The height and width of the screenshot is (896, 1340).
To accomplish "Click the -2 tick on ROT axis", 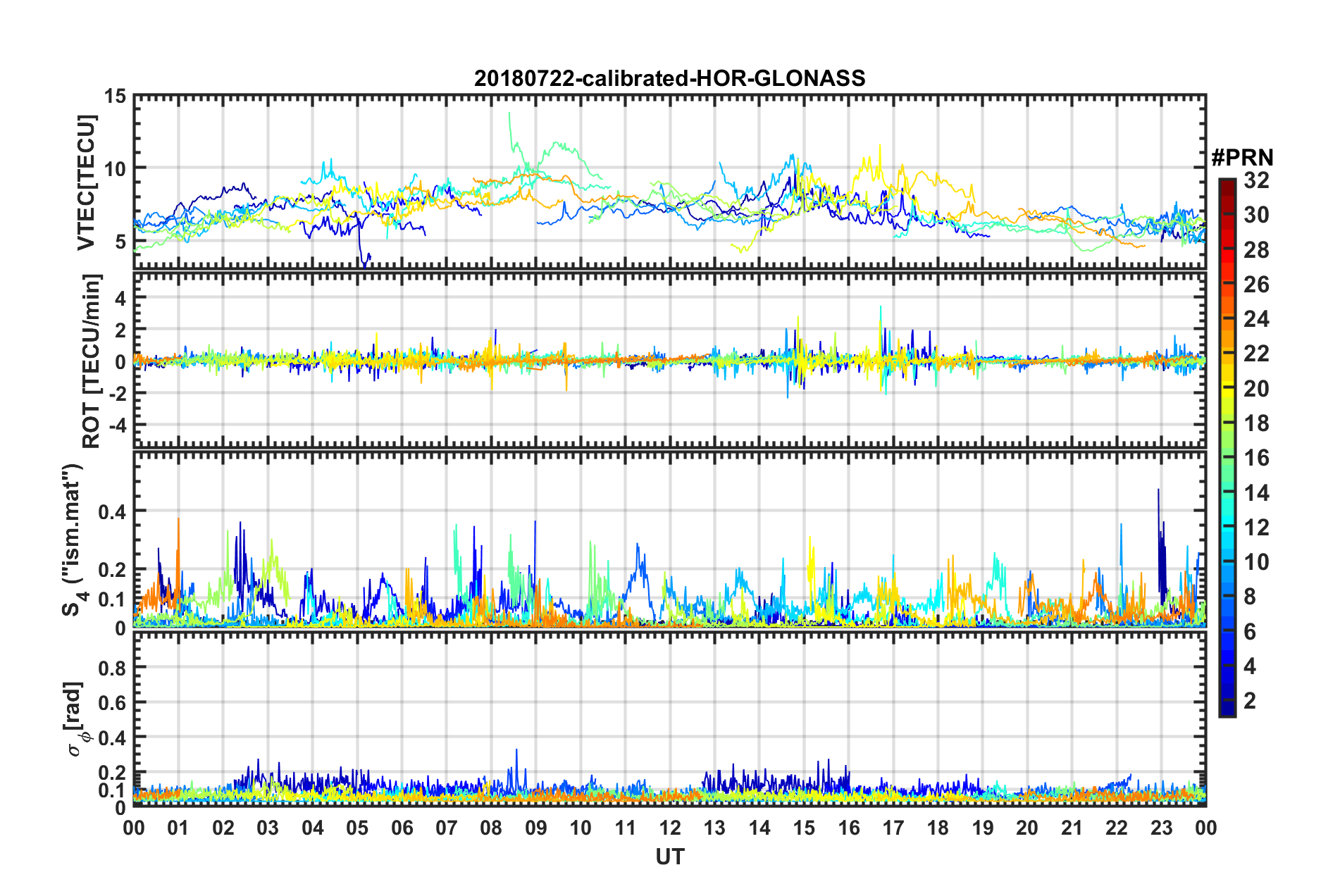I will tap(116, 394).
